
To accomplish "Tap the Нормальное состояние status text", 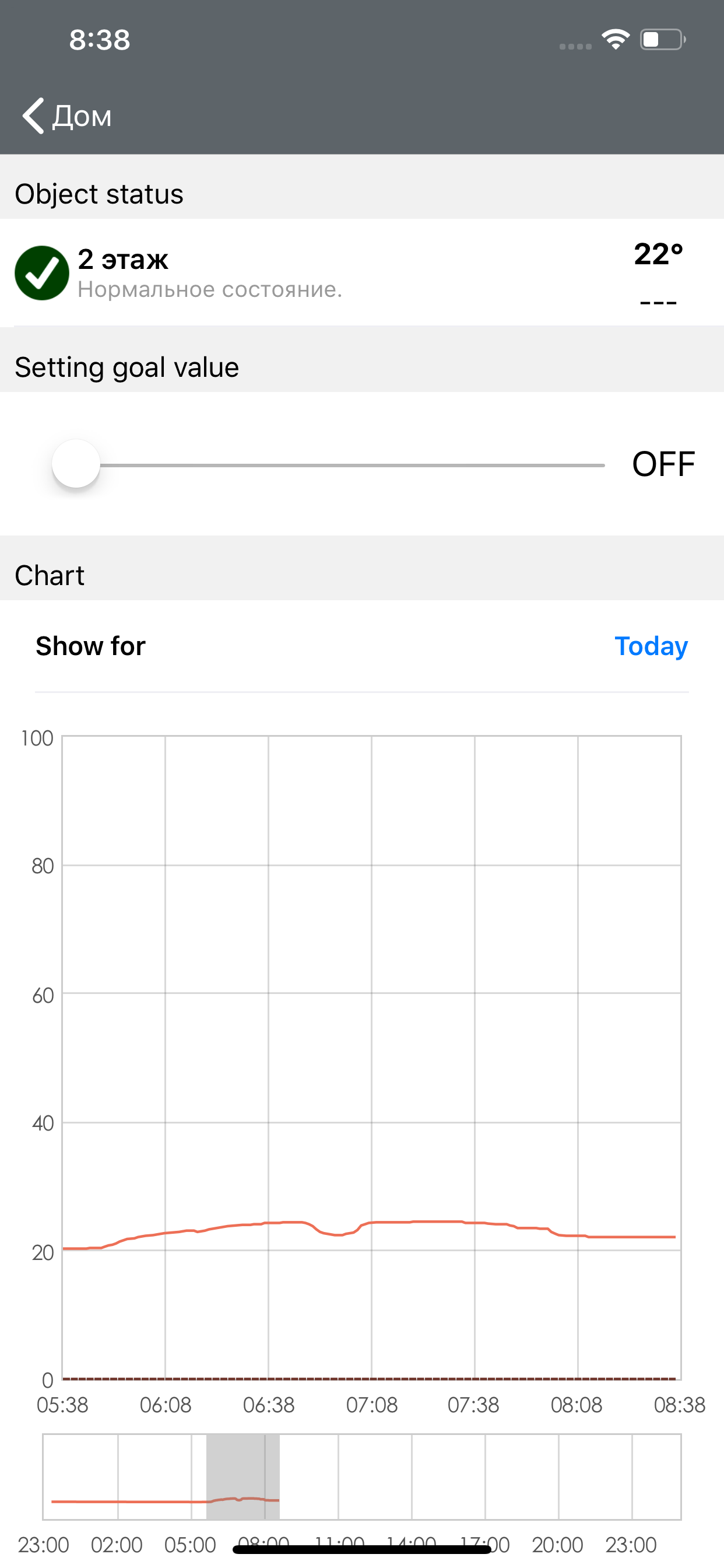I will point(210,289).
